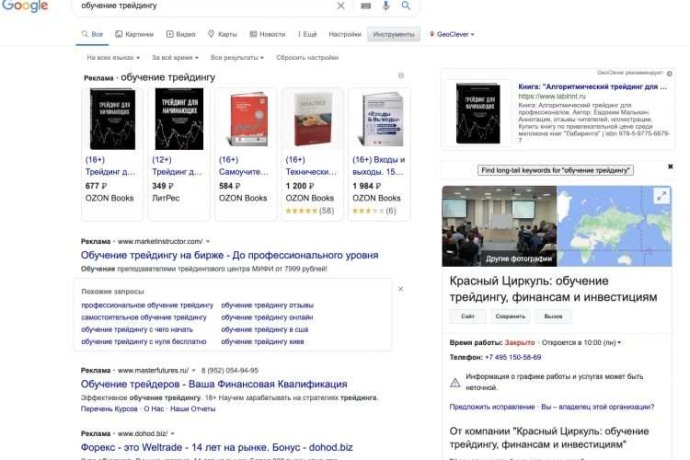Click 'обучение трейдингу киев' query
Screen dimensions: 690x460
(262, 342)
